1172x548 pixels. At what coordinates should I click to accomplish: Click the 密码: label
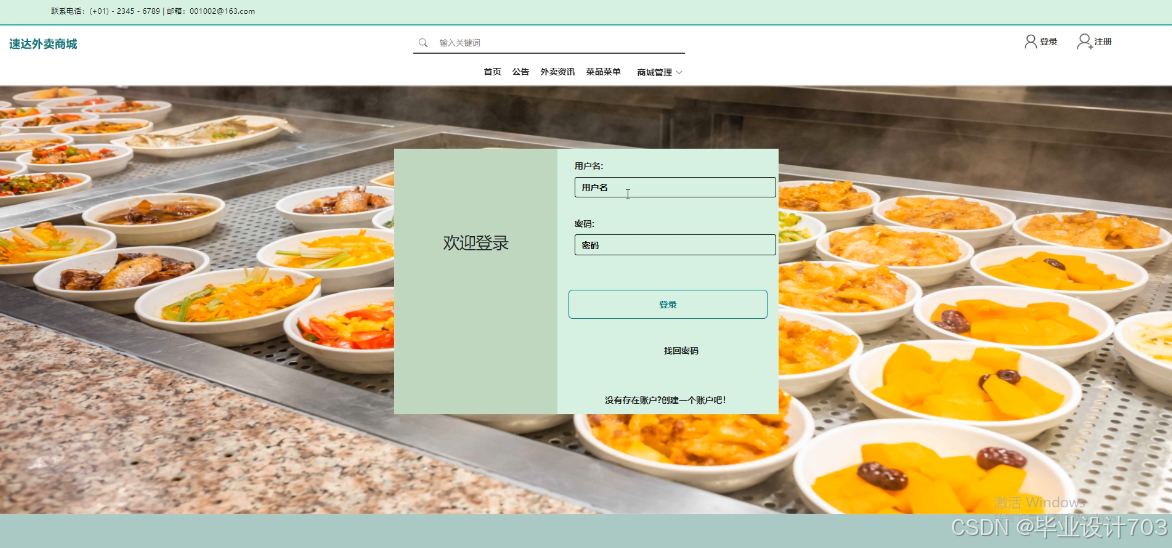point(584,224)
